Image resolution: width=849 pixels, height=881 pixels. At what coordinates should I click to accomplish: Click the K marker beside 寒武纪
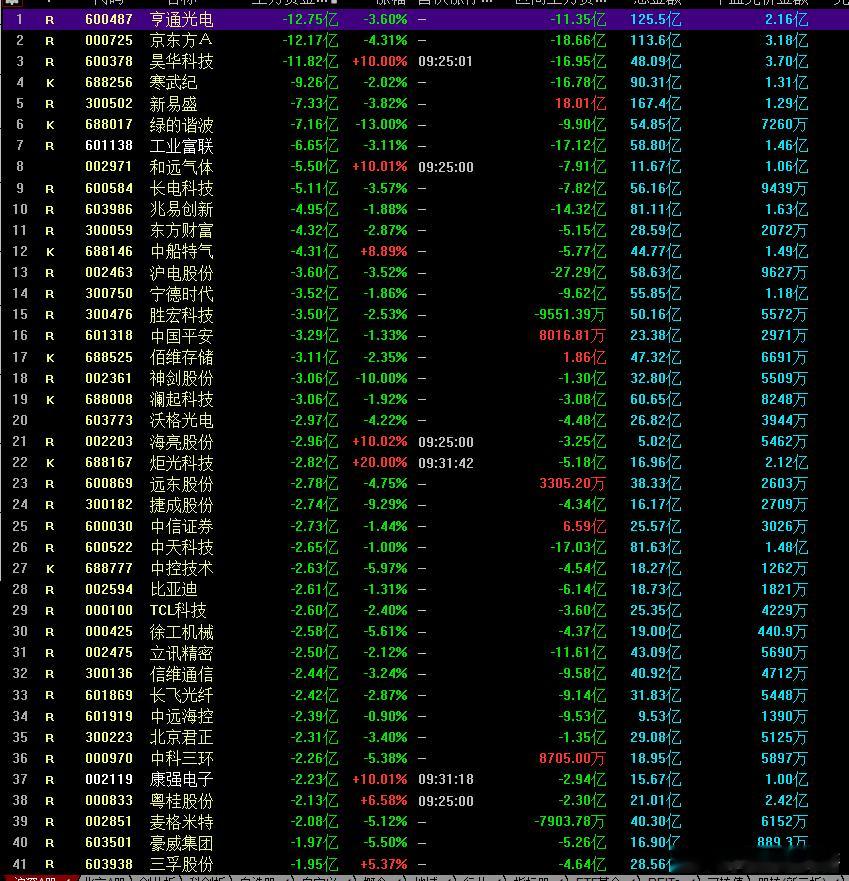pyautogui.click(x=49, y=83)
